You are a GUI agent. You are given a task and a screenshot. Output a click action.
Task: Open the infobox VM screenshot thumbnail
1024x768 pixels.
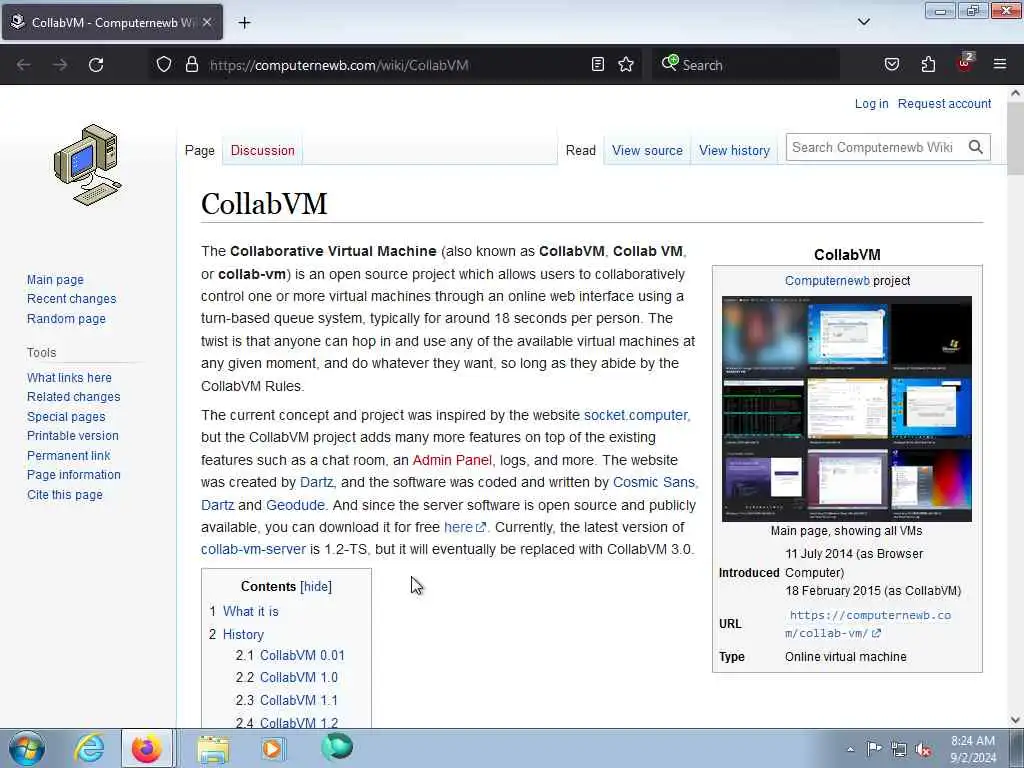(x=847, y=409)
